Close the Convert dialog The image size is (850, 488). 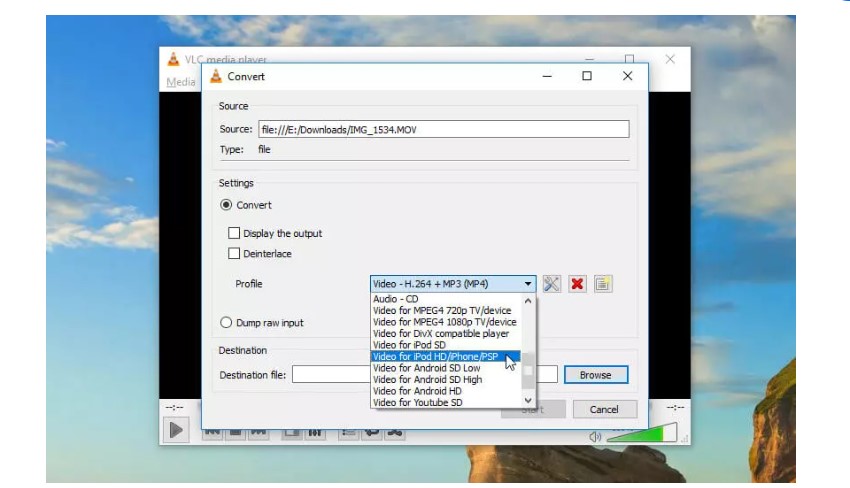pyautogui.click(x=627, y=76)
